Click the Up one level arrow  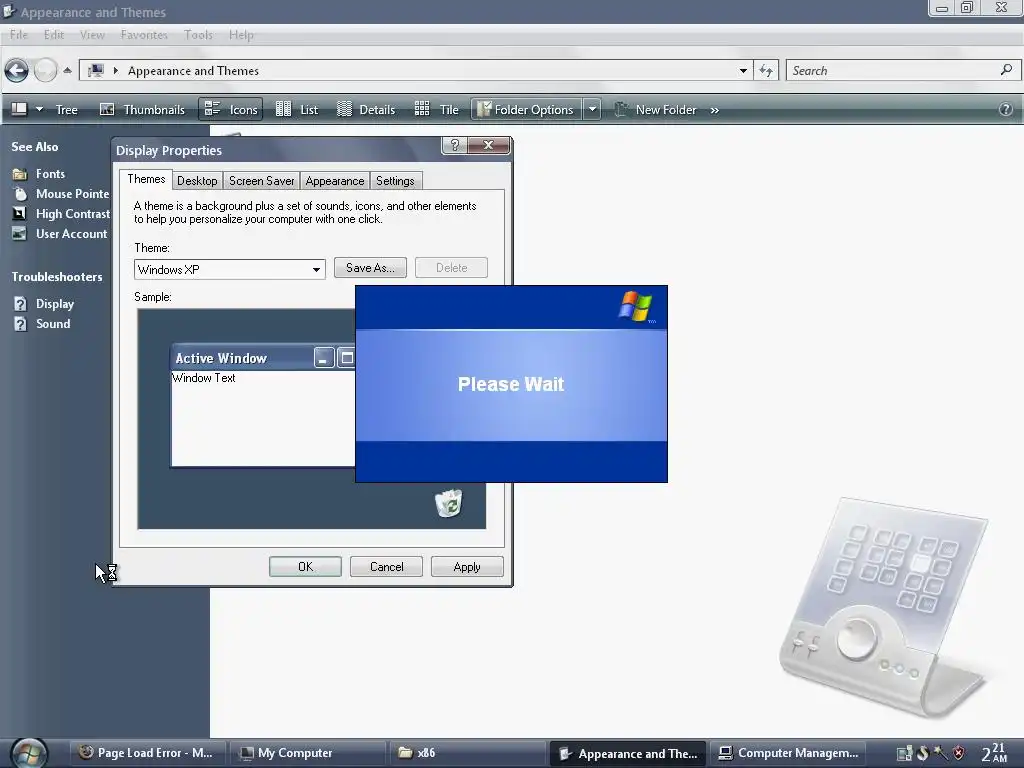click(x=67, y=71)
